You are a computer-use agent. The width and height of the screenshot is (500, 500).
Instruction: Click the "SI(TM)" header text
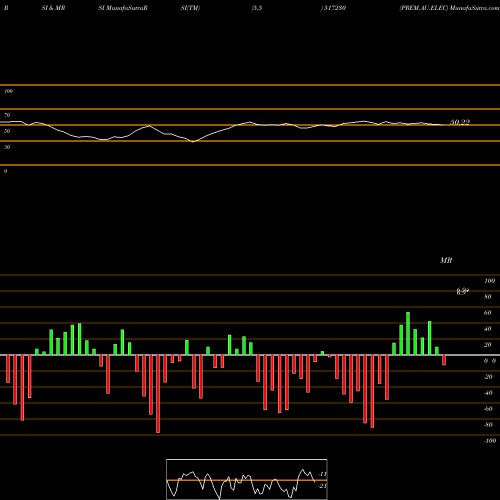[190, 8]
